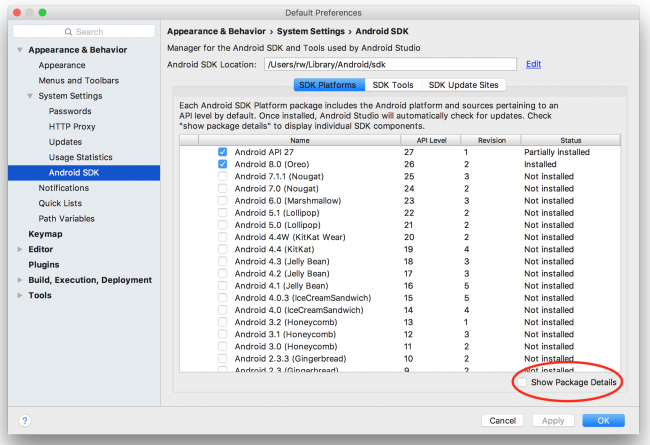Expand the Tools settings section
650x445 pixels.
21,296
